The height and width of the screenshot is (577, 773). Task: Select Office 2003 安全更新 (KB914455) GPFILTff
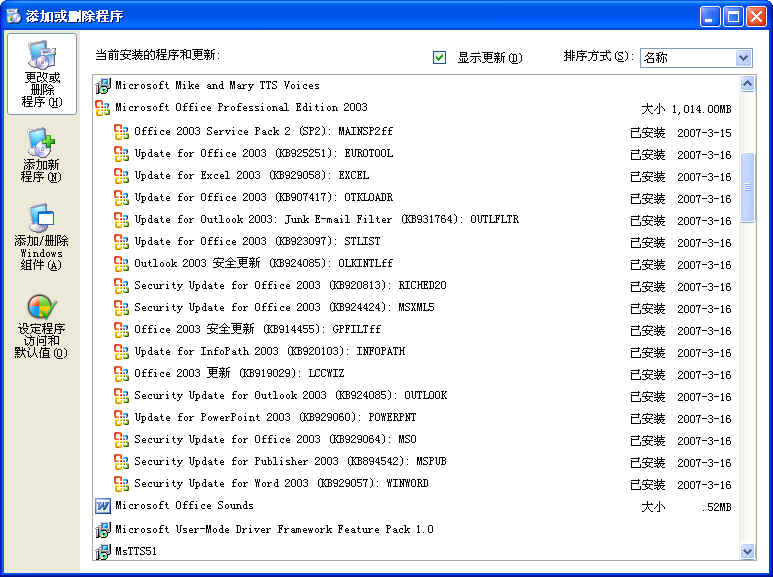(x=258, y=329)
